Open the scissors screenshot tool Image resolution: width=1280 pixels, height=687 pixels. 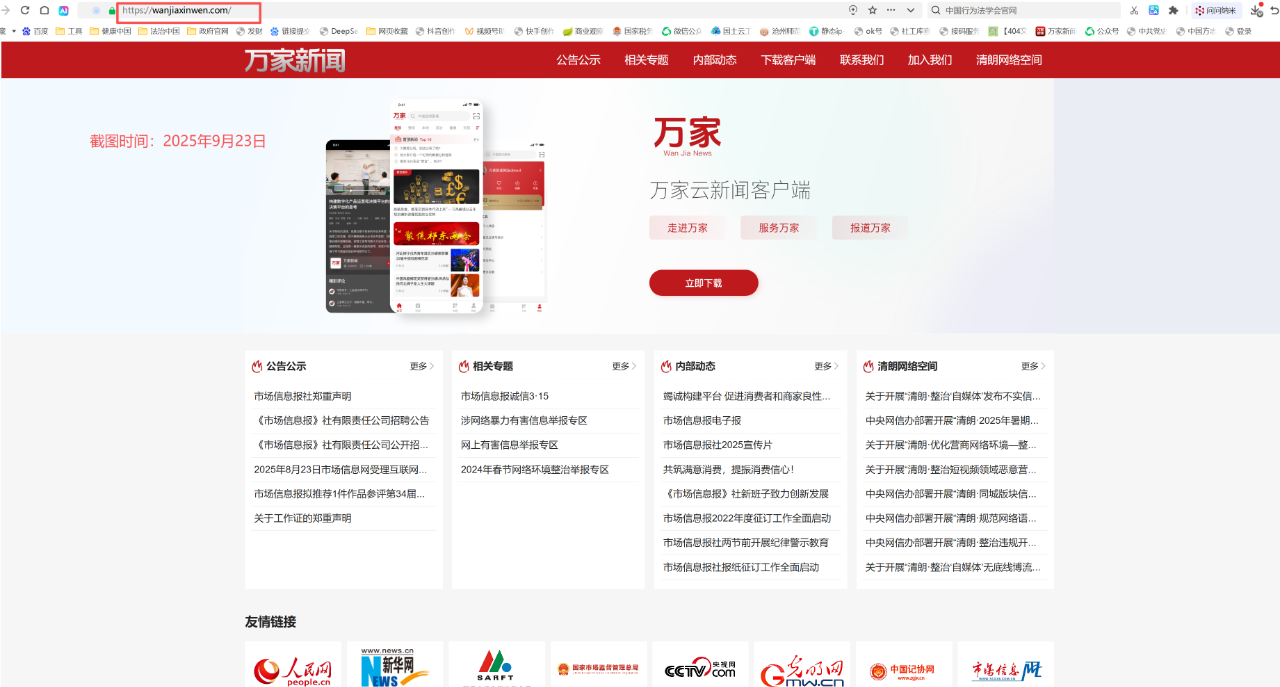1134,10
